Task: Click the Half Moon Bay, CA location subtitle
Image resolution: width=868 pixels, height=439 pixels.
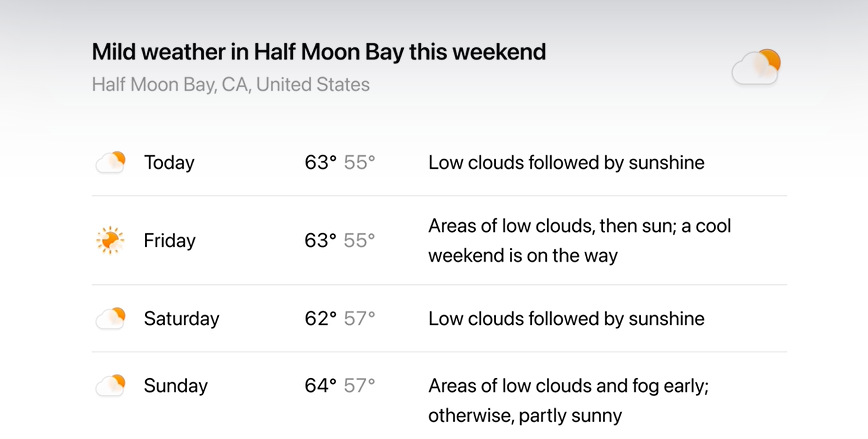Action: coord(231,85)
